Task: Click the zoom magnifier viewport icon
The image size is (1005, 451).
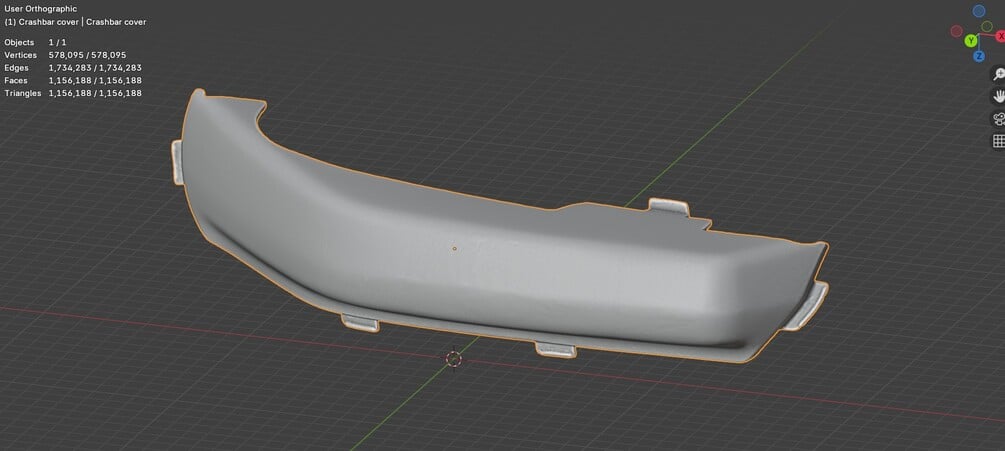Action: (x=999, y=74)
